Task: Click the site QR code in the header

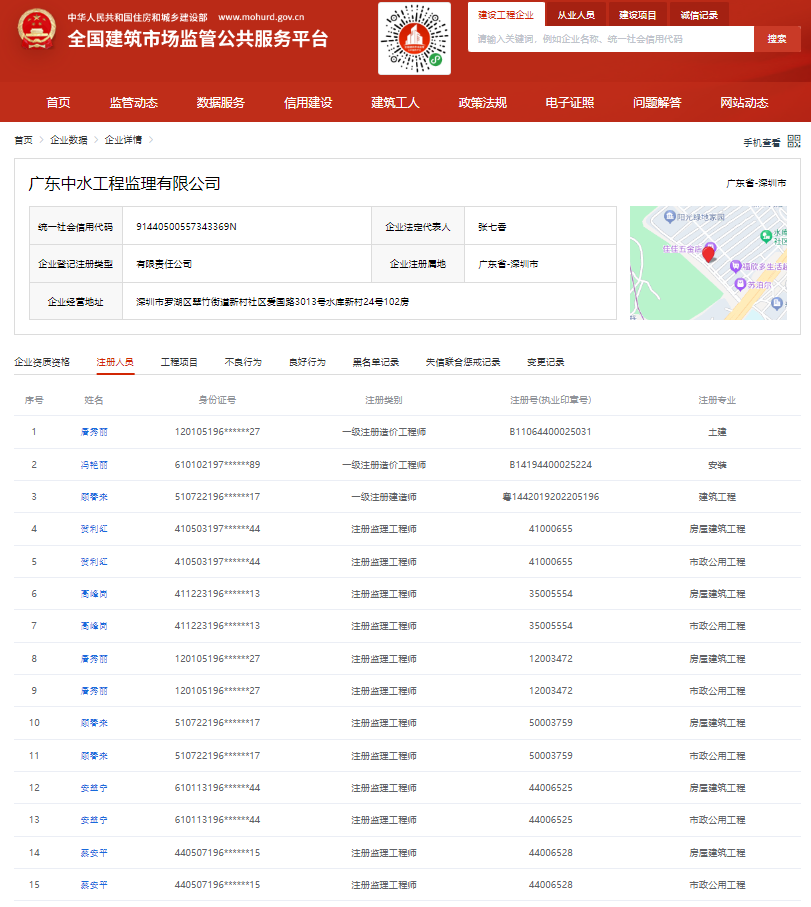Action: tap(412, 41)
